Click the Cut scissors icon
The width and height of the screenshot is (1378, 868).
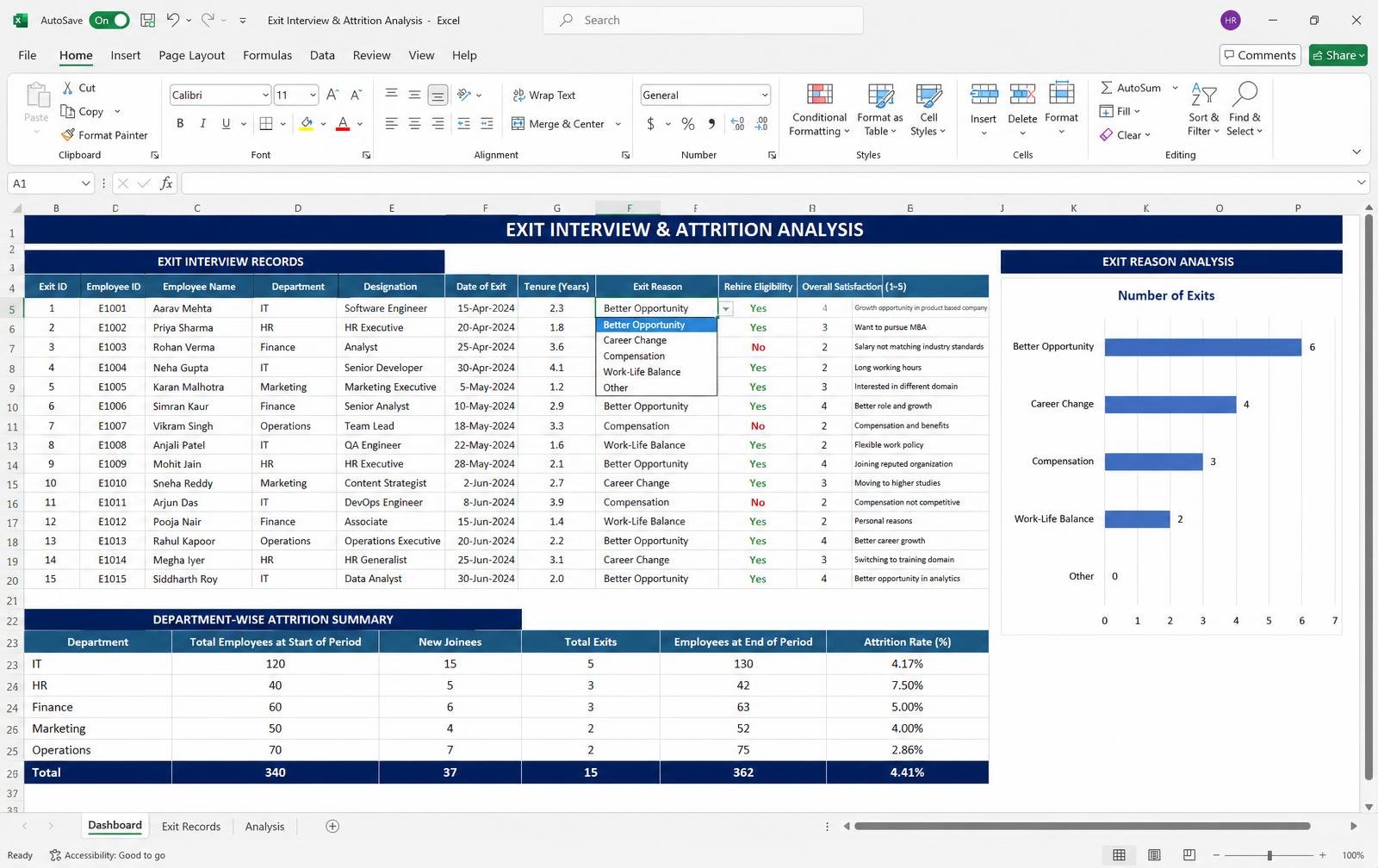[68, 88]
